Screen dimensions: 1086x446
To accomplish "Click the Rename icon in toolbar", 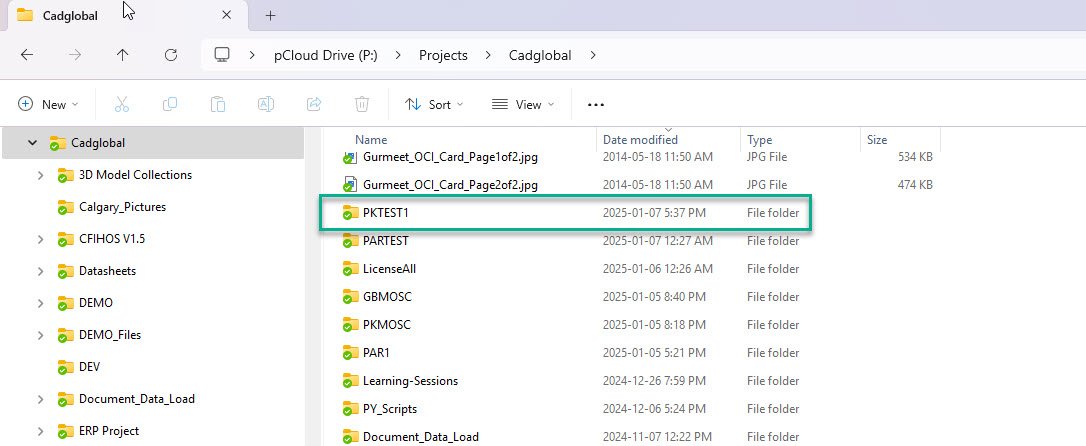I will pyautogui.click(x=266, y=104).
